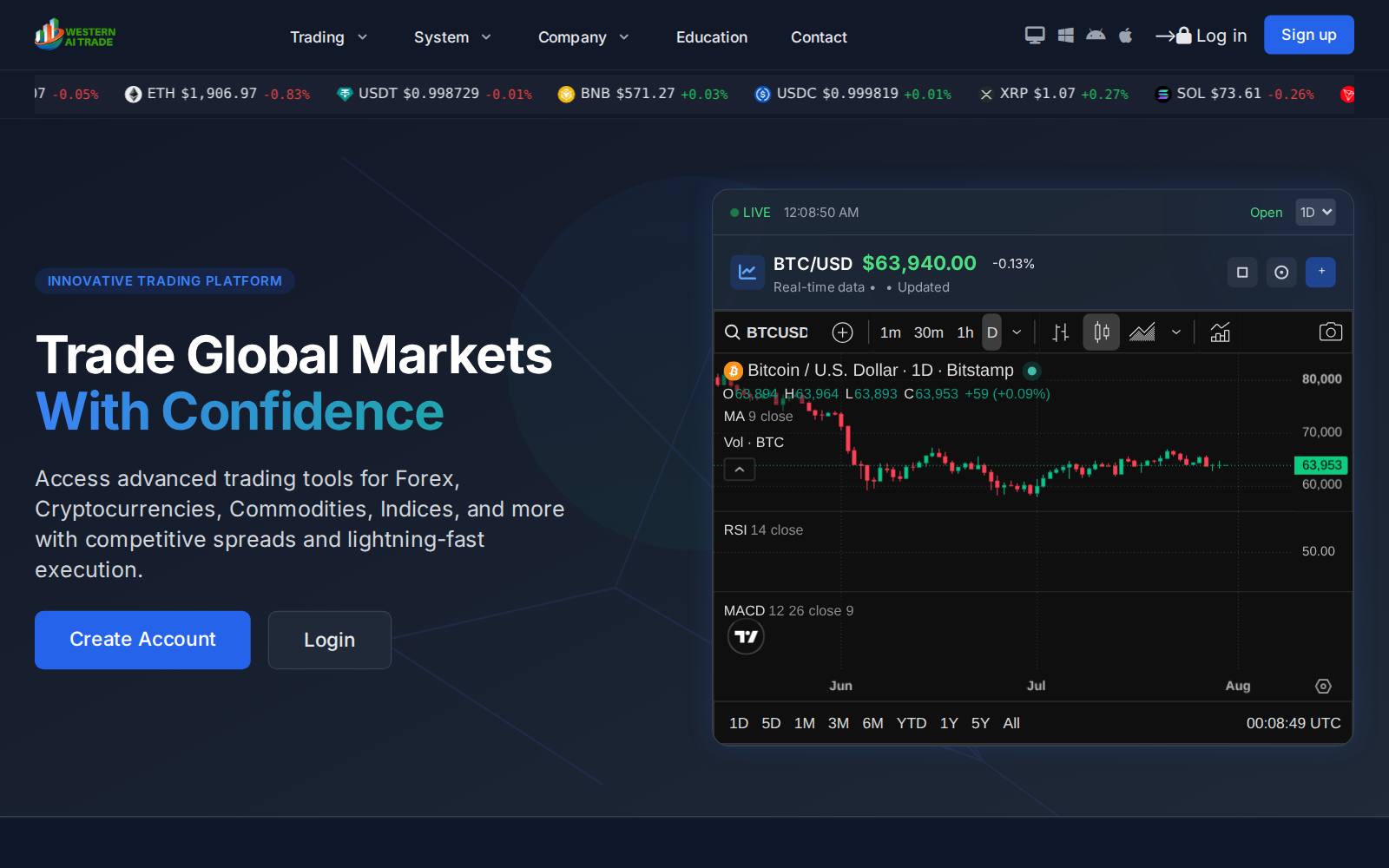Screen dimensions: 1389x868
Task: Click the 00:08:49 UTC timezone label
Action: [x=1294, y=723]
